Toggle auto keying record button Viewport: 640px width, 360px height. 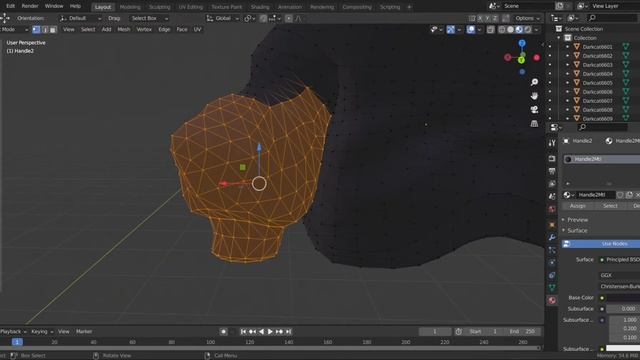tap(223, 331)
